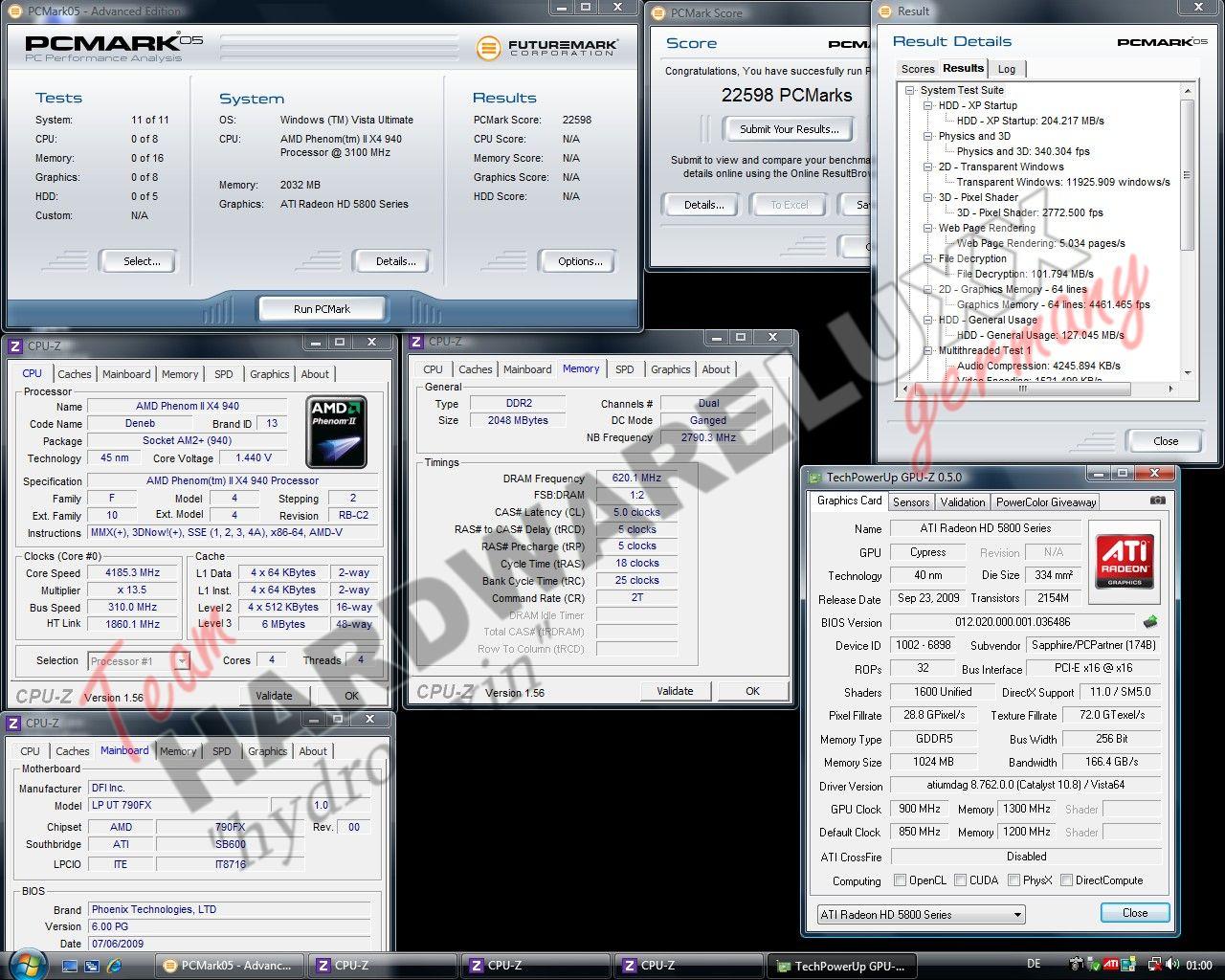Select Audio Compression result row
This screenshot has width=1225, height=980.
(1038, 366)
